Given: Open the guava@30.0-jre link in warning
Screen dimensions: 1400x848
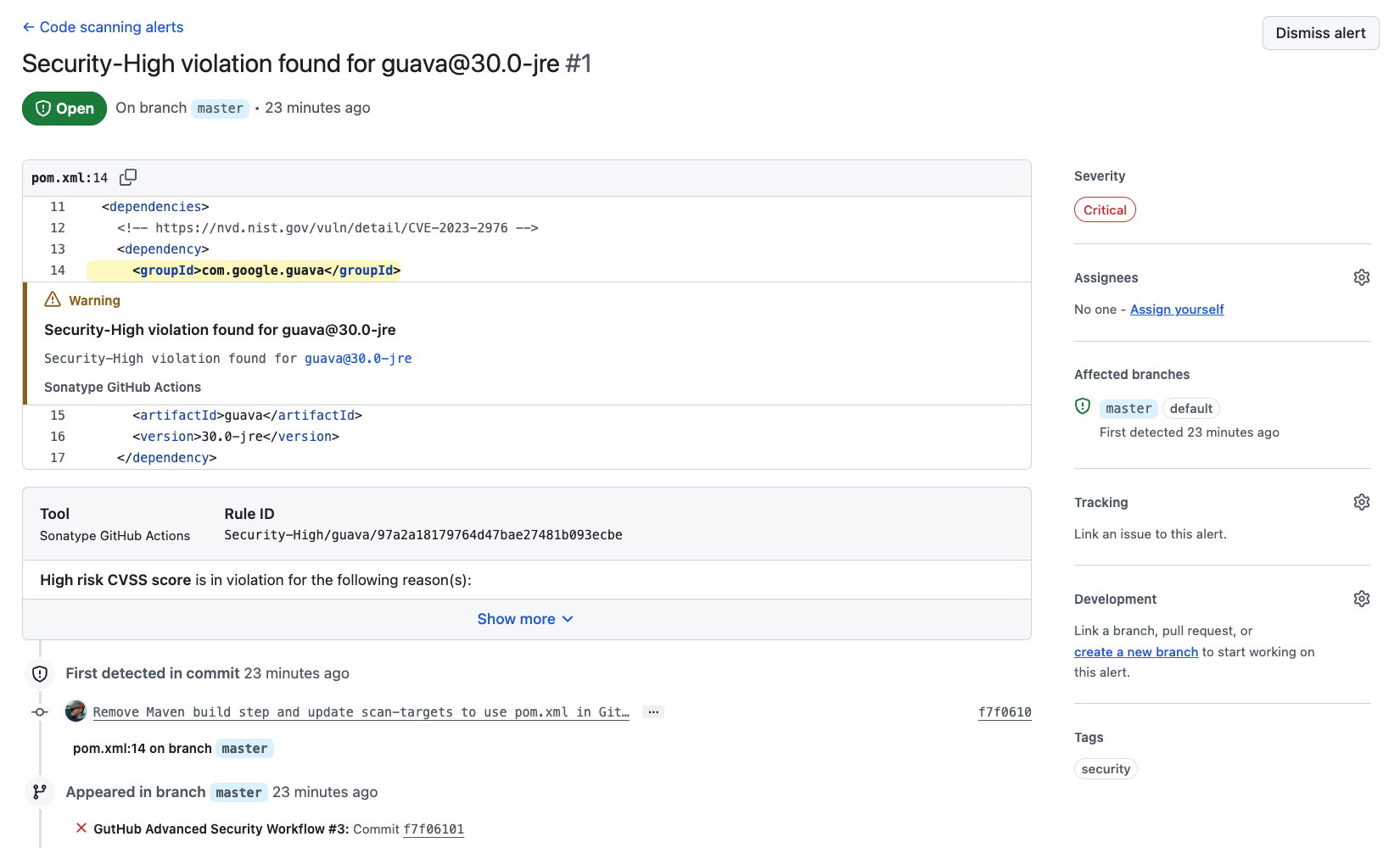Looking at the screenshot, I should pos(358,359).
